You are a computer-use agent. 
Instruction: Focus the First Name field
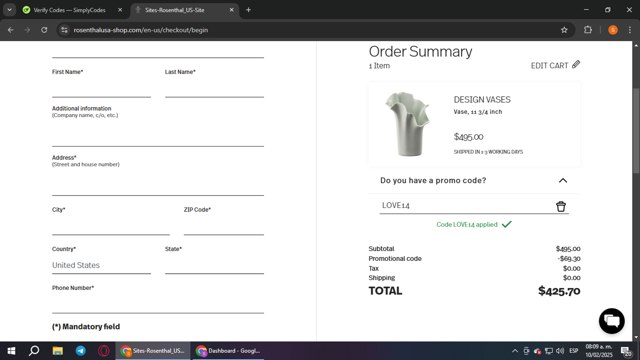tap(101, 88)
